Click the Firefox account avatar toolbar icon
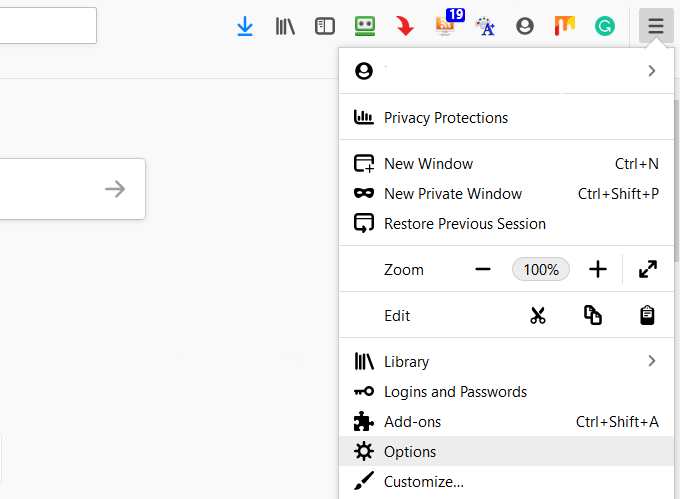 (525, 26)
